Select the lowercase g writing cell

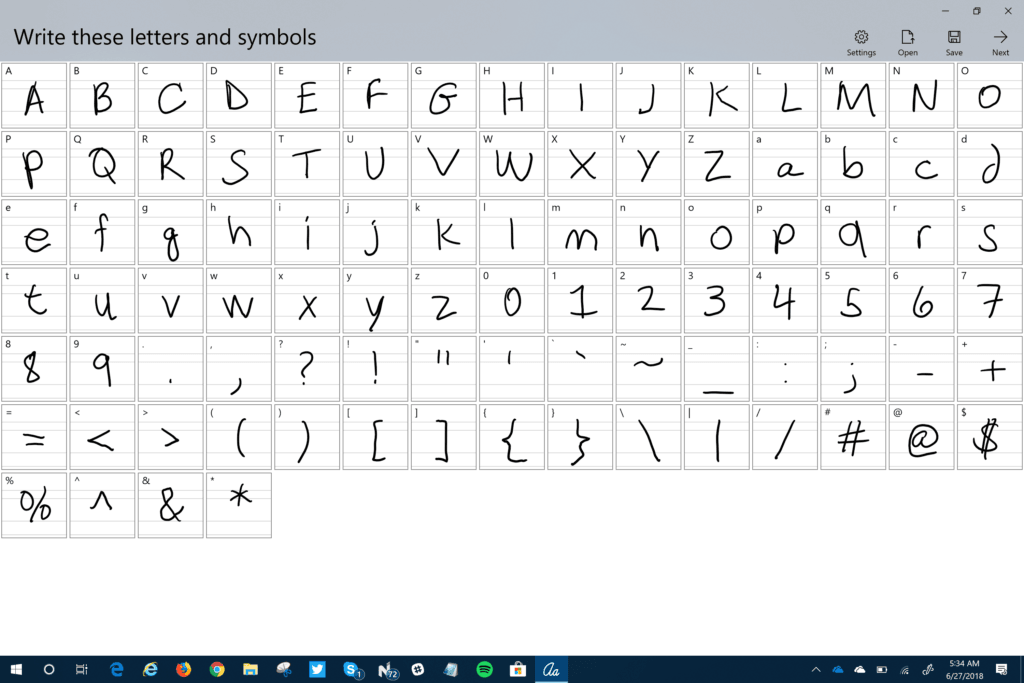pos(171,232)
